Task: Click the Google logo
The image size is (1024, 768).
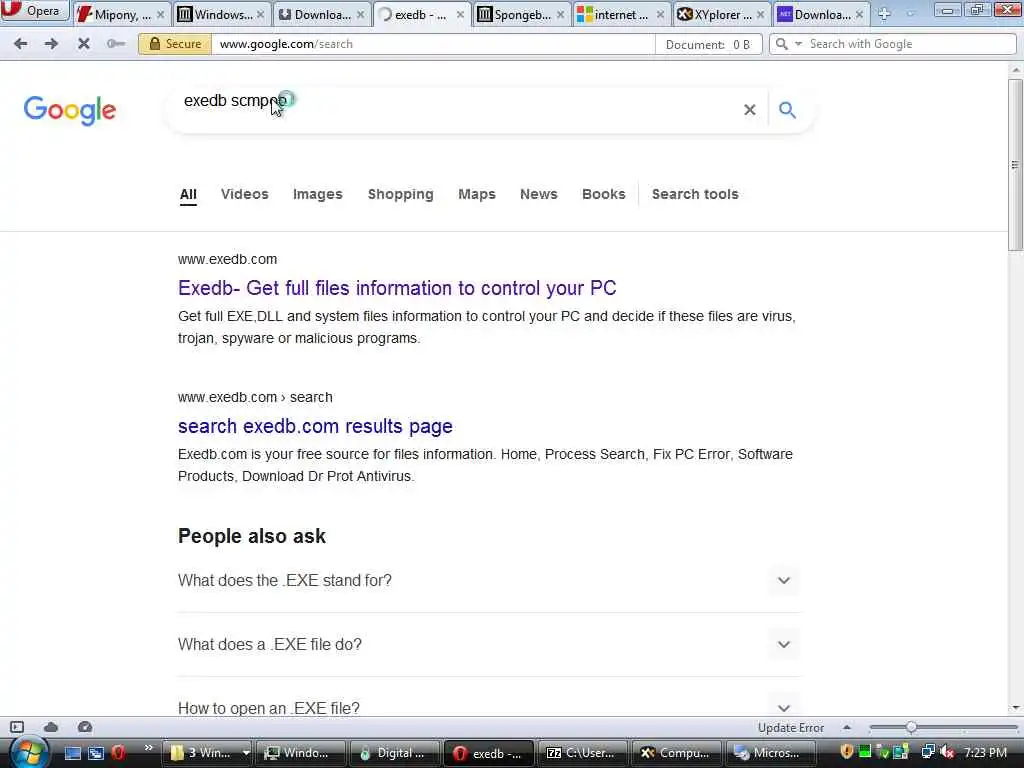Action: (x=70, y=110)
